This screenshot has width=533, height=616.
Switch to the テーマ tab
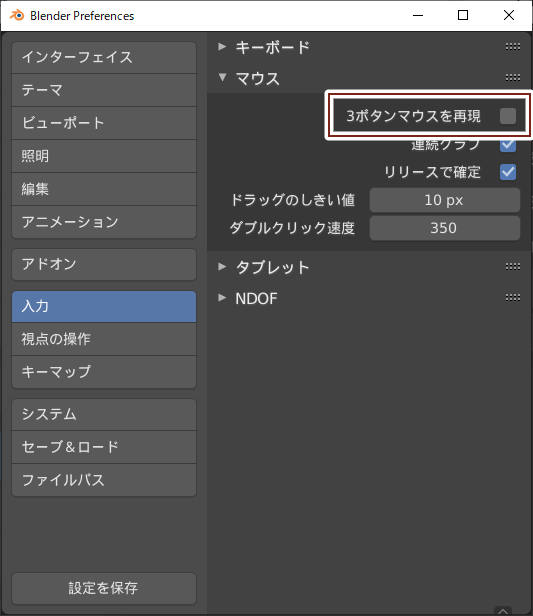pos(104,90)
